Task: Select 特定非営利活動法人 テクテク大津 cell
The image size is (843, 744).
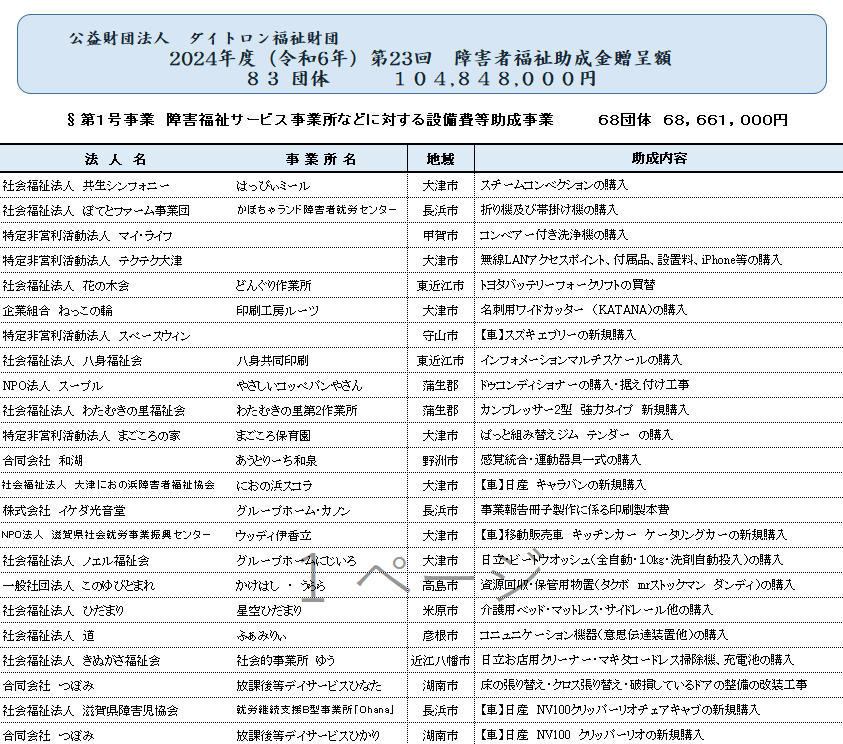Action: [92, 261]
